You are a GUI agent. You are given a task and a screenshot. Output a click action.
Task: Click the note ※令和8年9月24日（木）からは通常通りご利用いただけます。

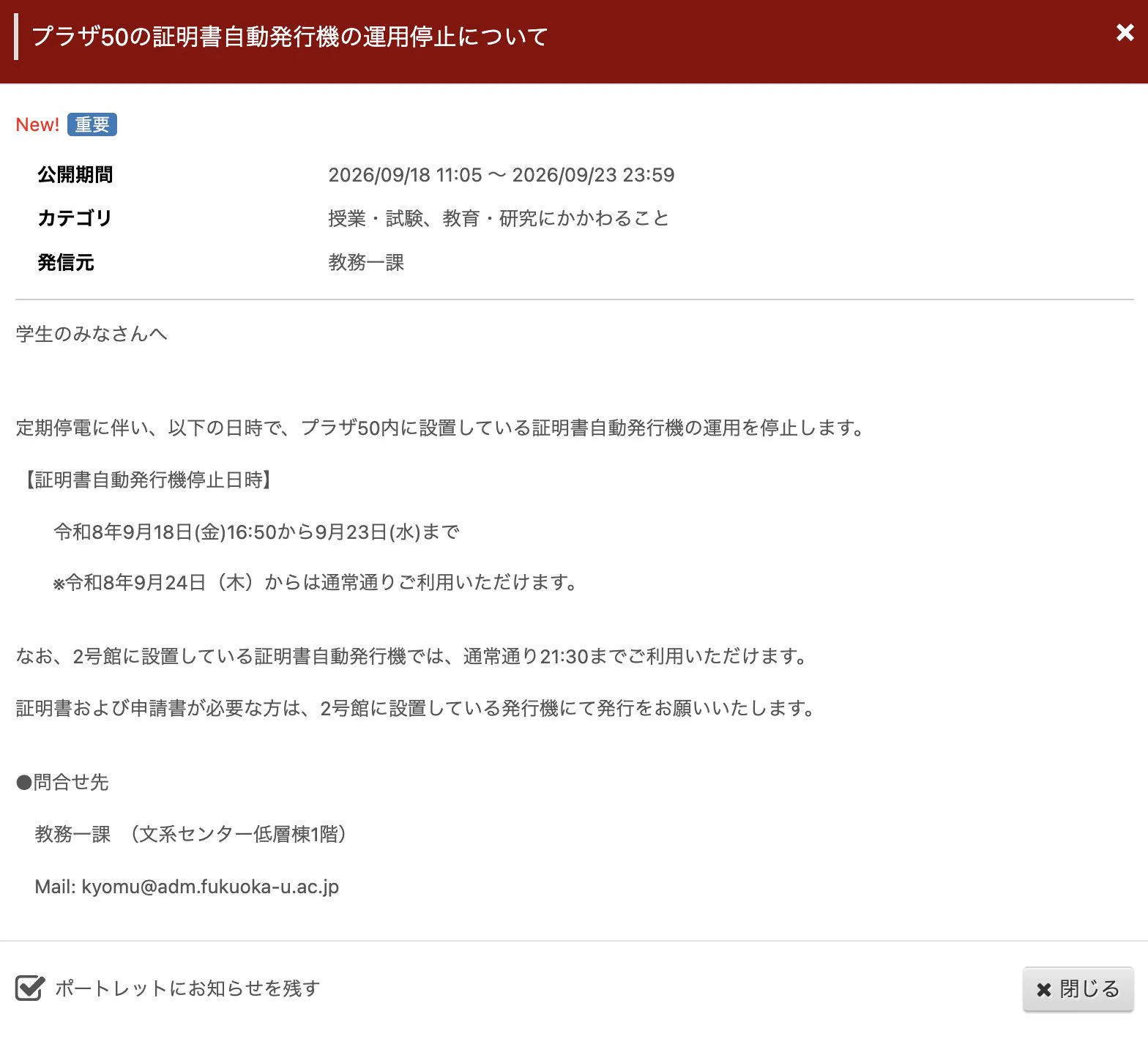(317, 582)
